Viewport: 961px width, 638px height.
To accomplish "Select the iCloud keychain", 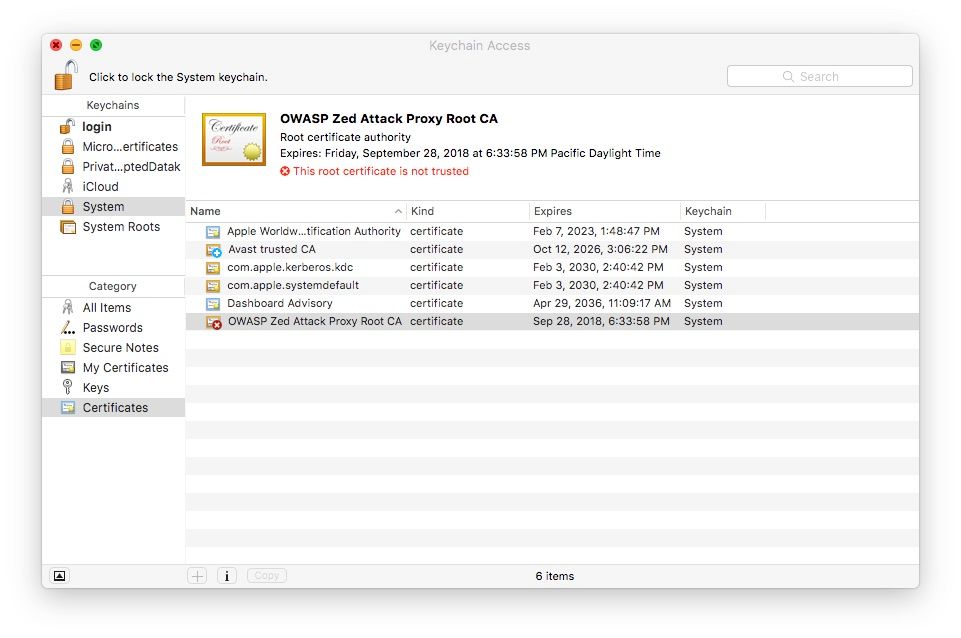I will tap(113, 187).
